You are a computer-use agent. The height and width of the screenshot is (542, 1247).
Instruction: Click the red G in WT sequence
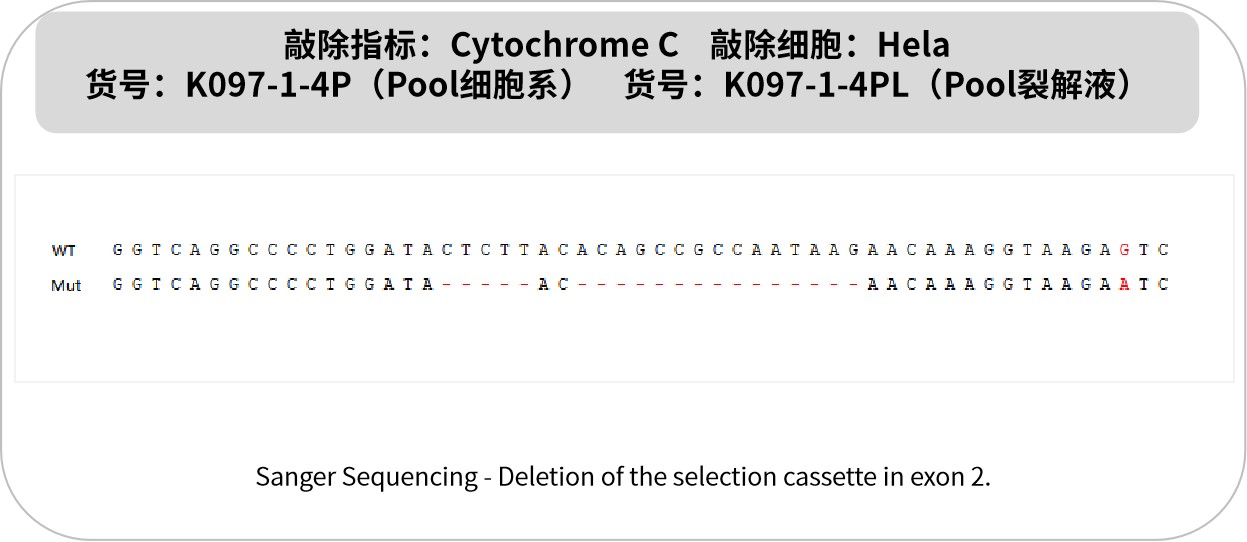coord(1125,250)
